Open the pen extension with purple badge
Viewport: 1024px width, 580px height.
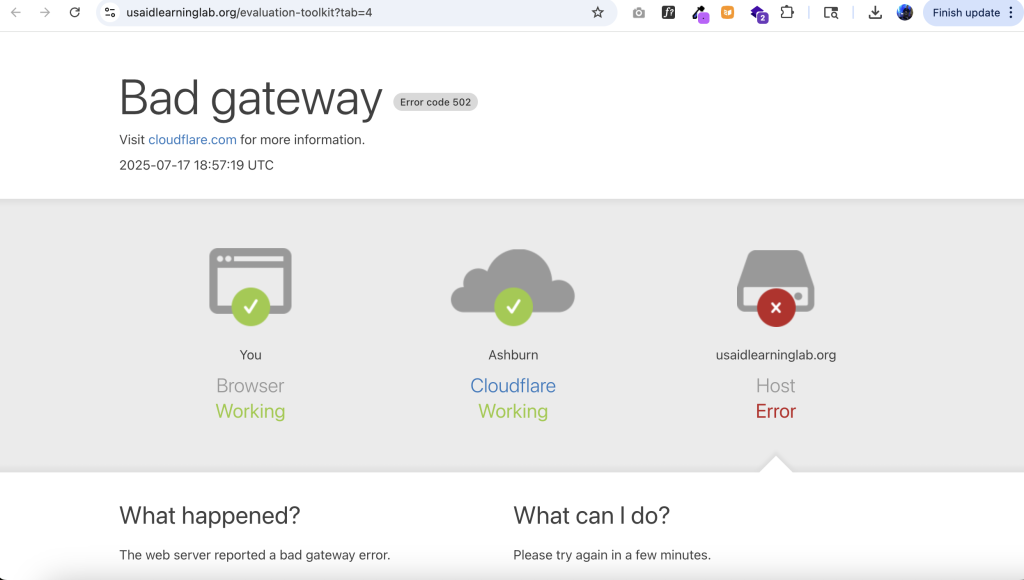click(699, 13)
